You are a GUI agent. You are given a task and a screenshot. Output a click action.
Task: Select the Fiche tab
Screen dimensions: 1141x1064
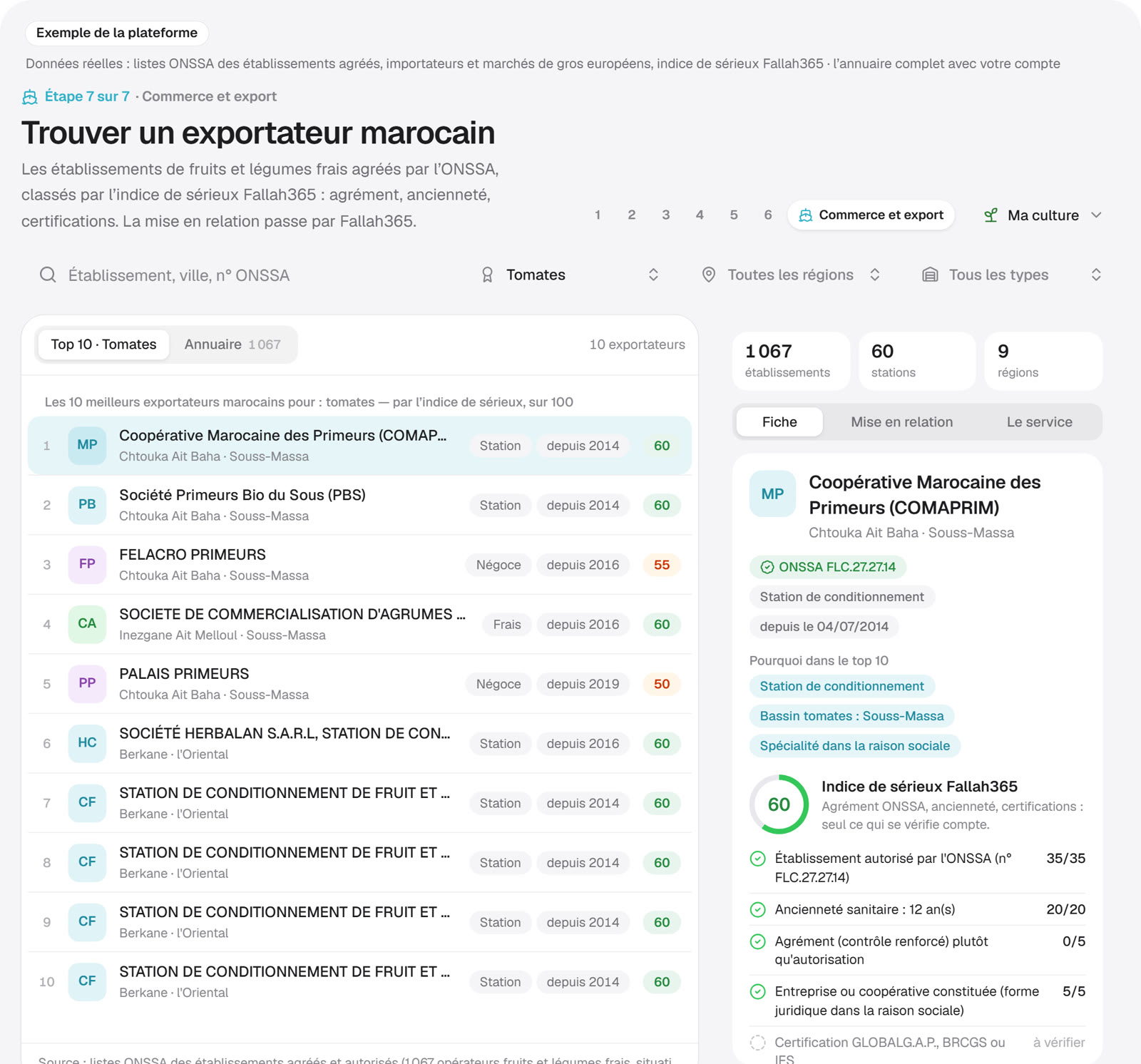[x=779, y=422]
